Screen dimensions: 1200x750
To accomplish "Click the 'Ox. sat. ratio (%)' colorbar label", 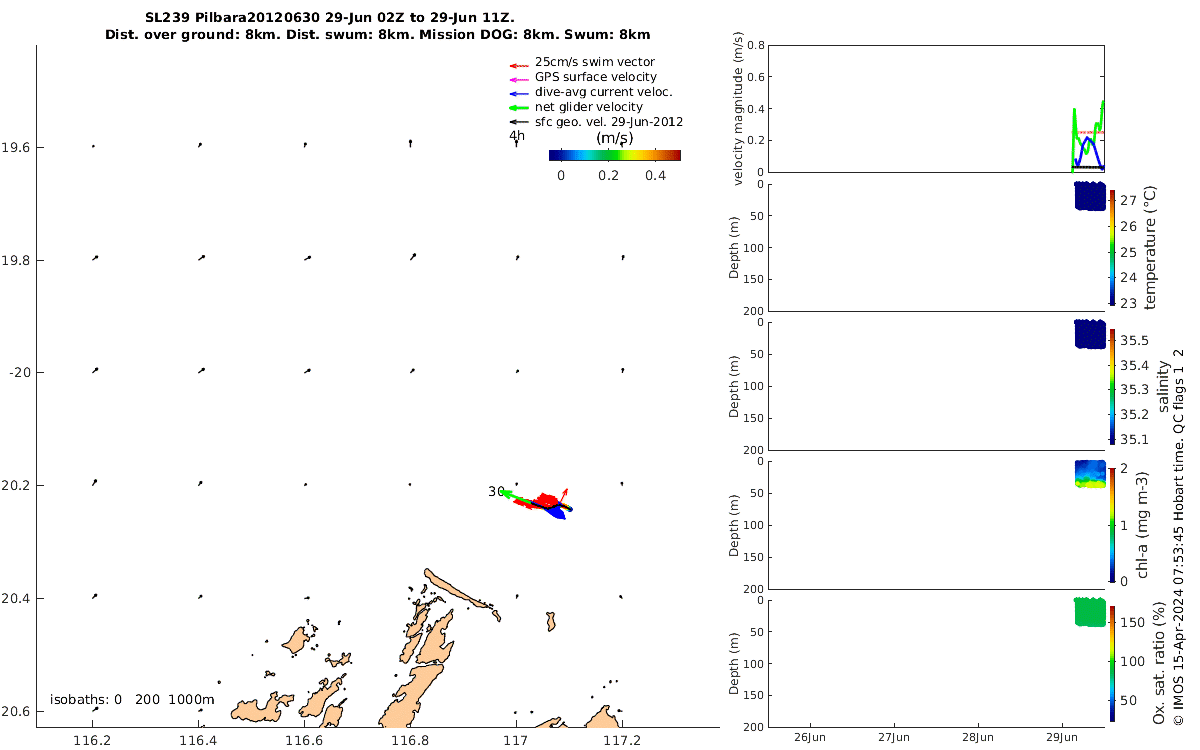I will (x=1158, y=663).
